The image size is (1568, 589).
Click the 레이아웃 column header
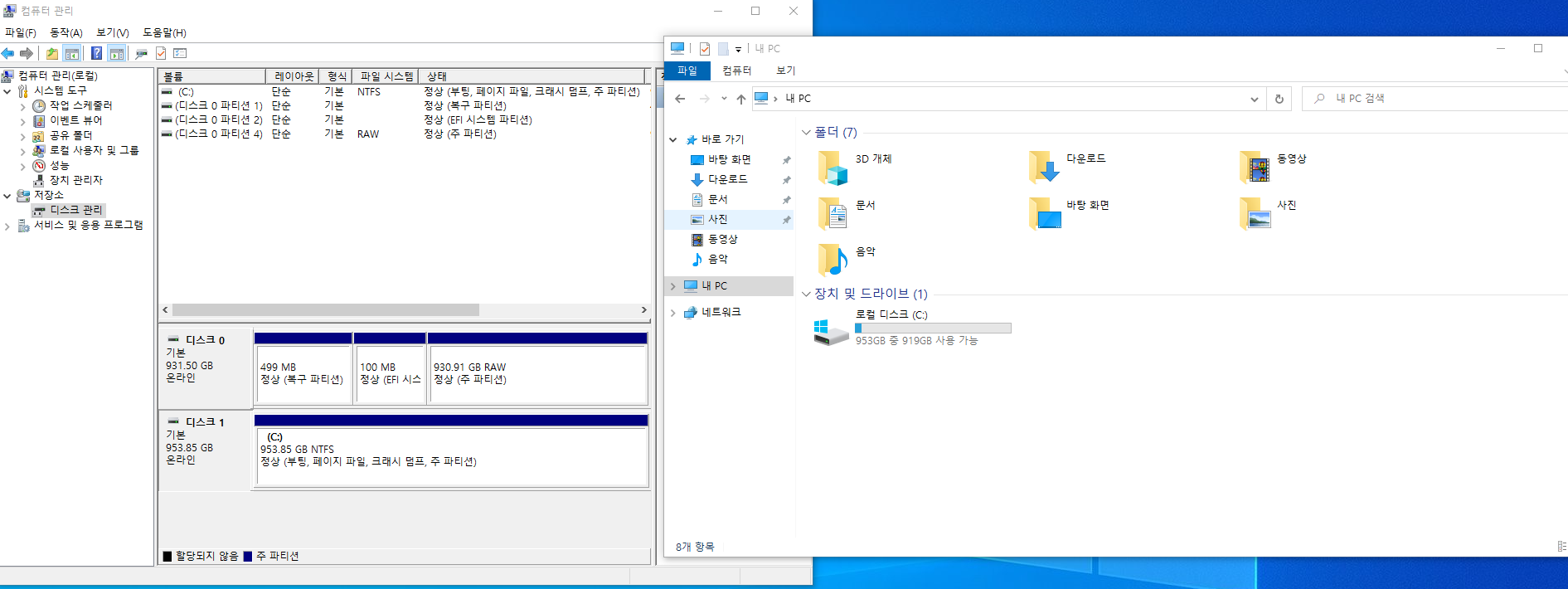point(294,76)
